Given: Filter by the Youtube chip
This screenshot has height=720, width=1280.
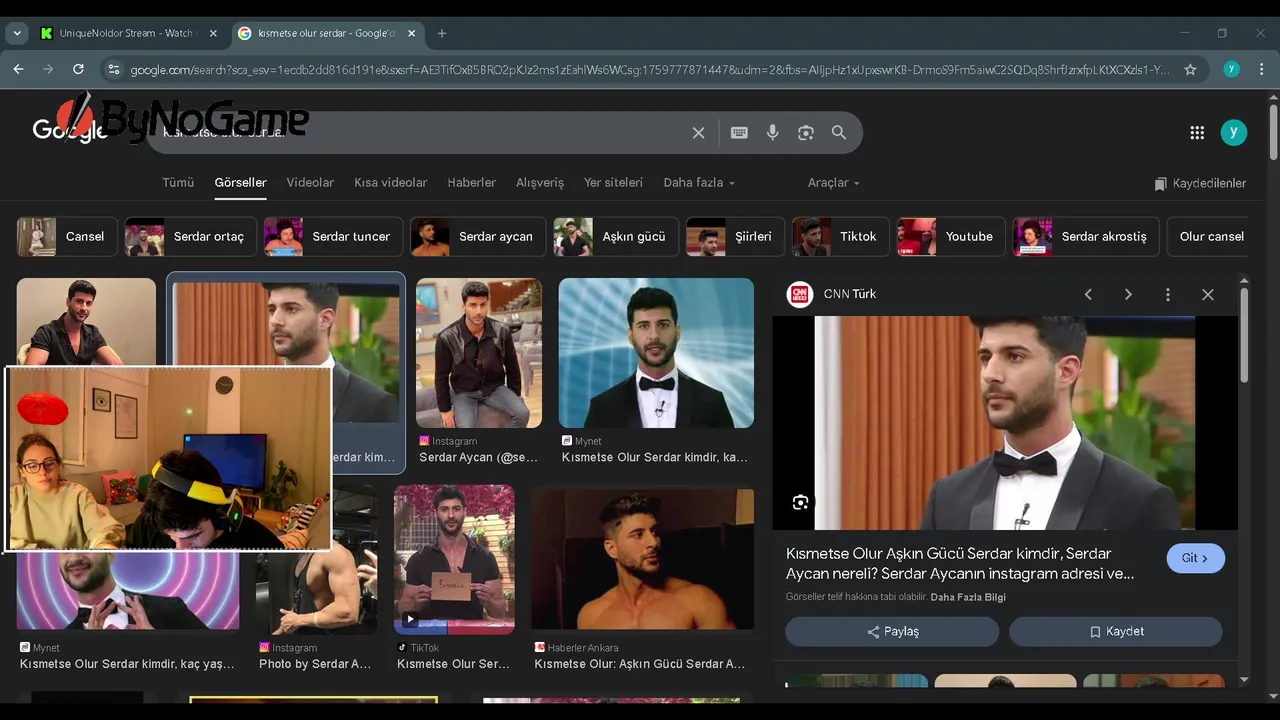Looking at the screenshot, I should pos(951,237).
